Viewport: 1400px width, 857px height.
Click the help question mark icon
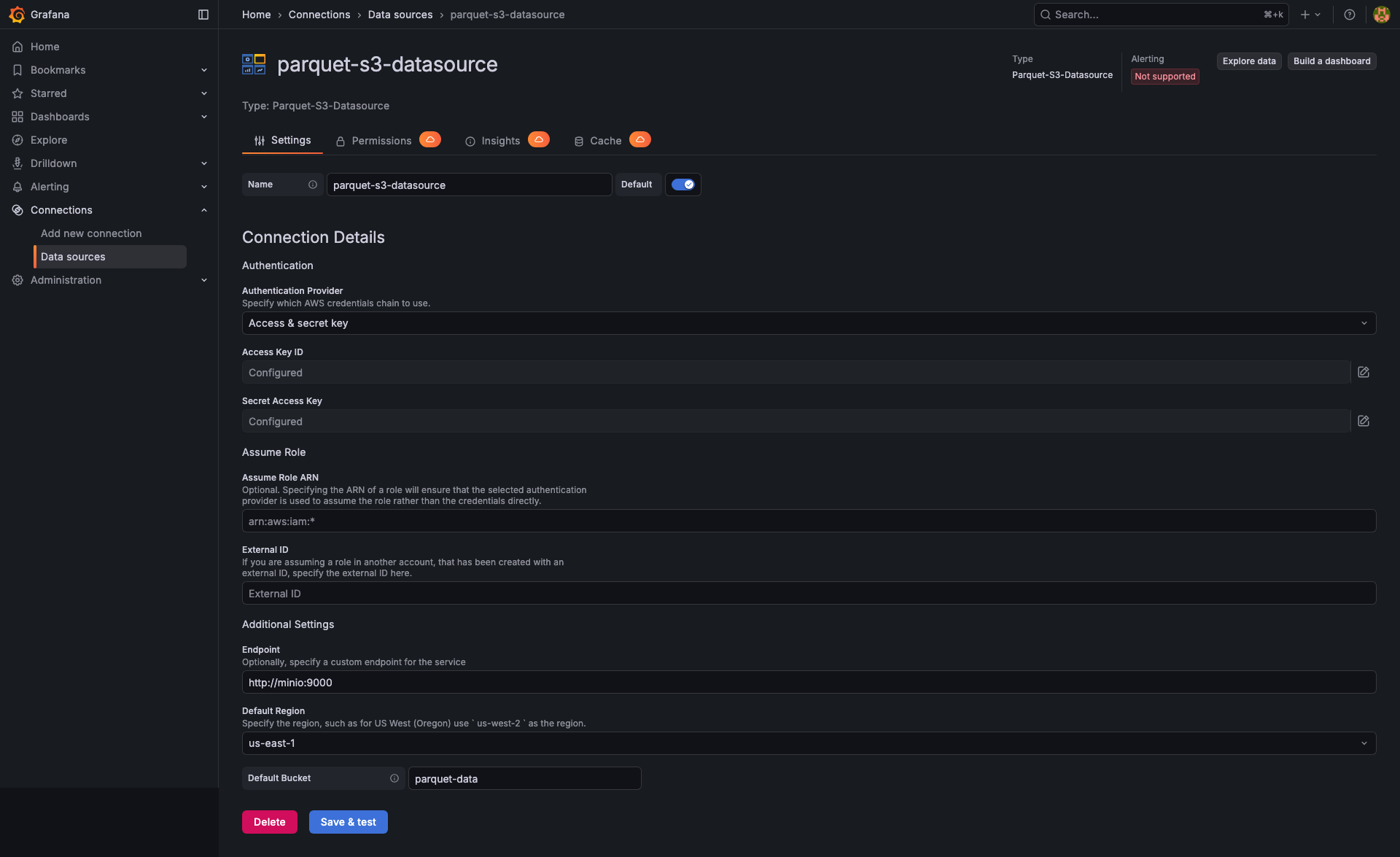coord(1350,15)
